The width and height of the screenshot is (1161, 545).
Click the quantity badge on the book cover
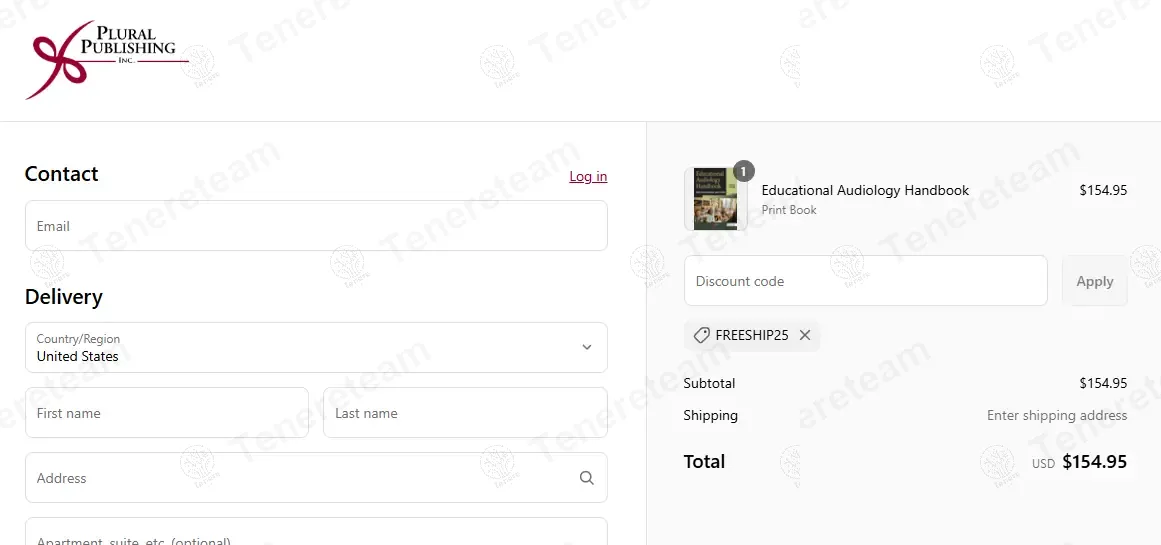743,171
